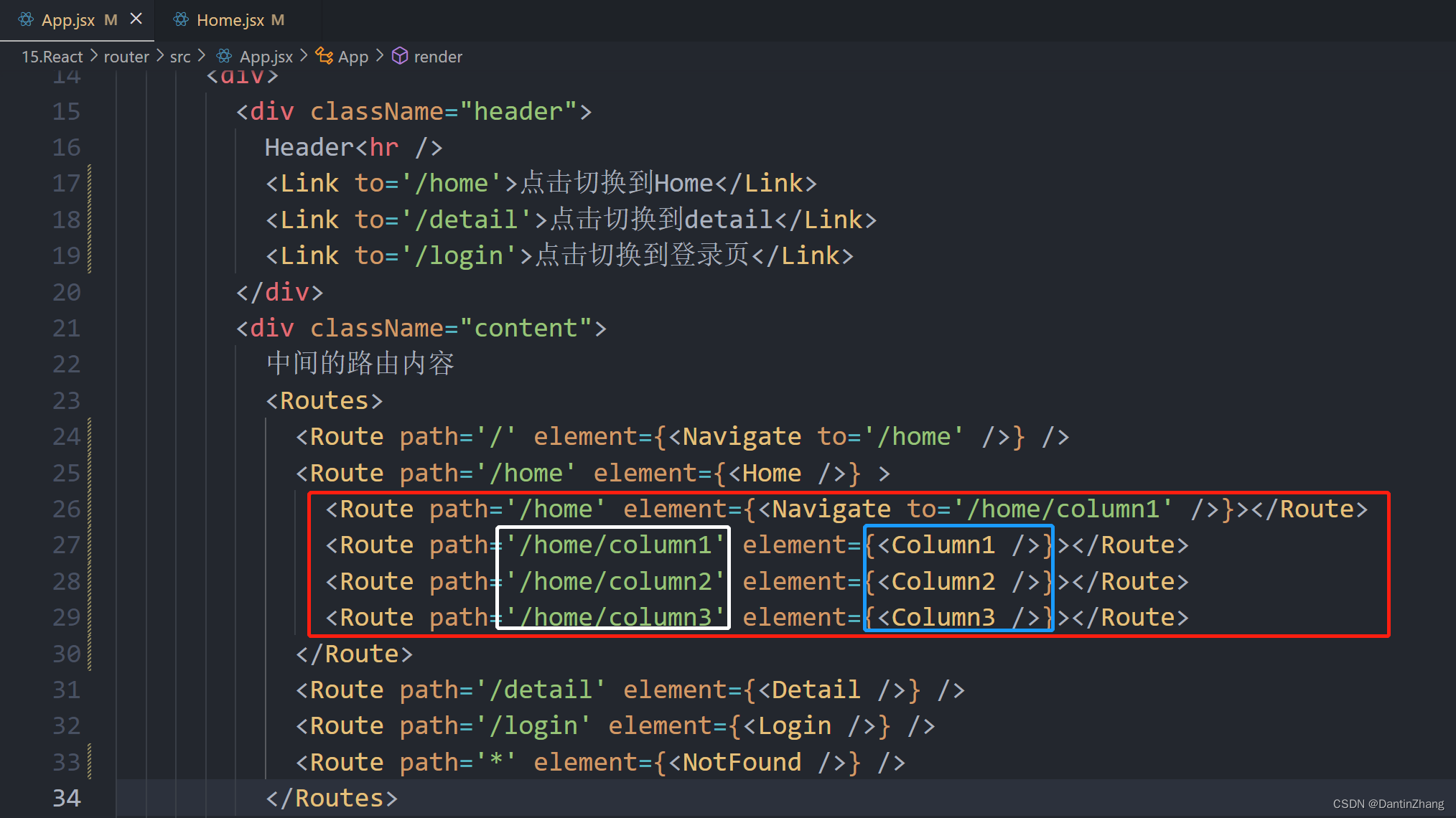Screen dimensions: 1456x818
Task: Click line number 34 in the gutter
Action: point(66,798)
